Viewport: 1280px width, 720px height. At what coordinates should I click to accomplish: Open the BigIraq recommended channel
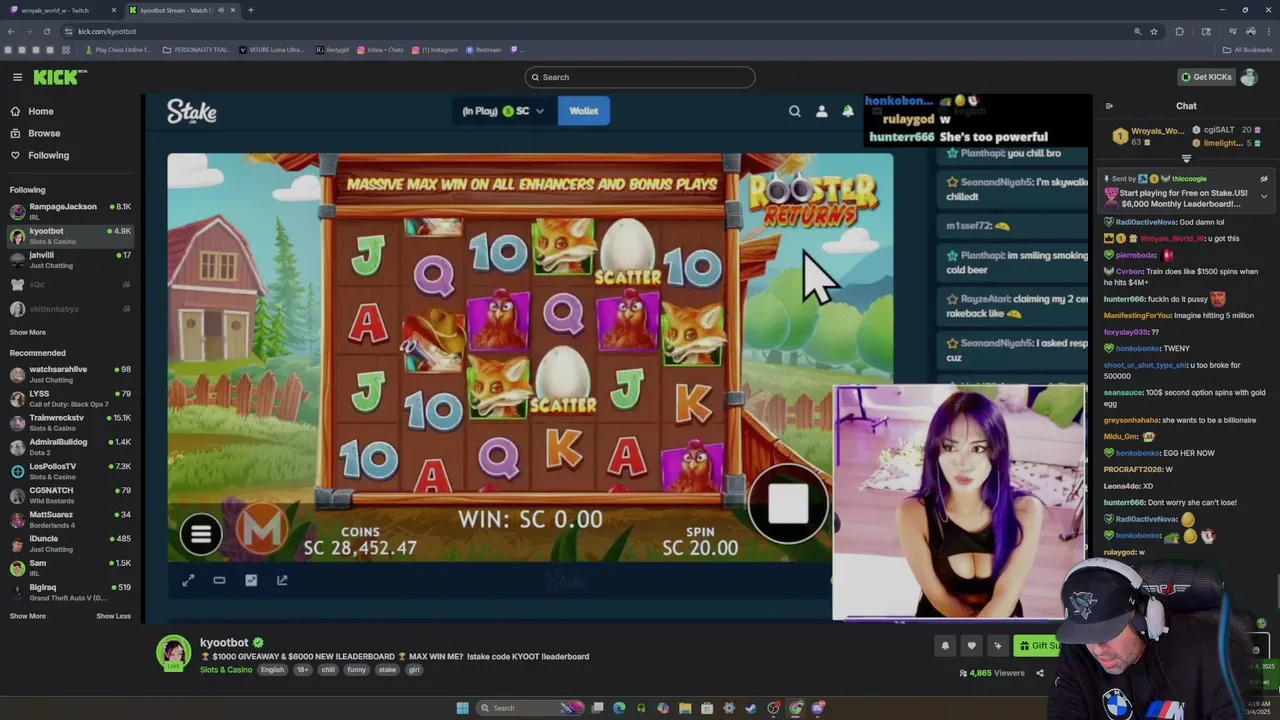tap(70, 592)
